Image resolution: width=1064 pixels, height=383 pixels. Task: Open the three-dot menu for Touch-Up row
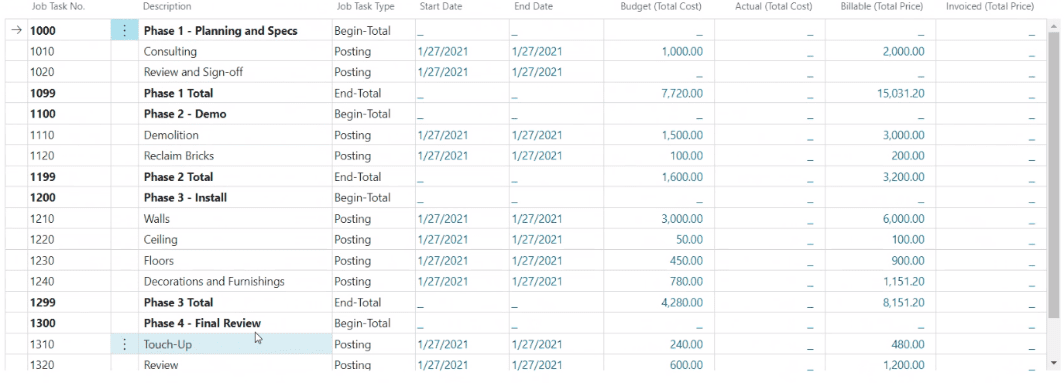pyautogui.click(x=124, y=344)
